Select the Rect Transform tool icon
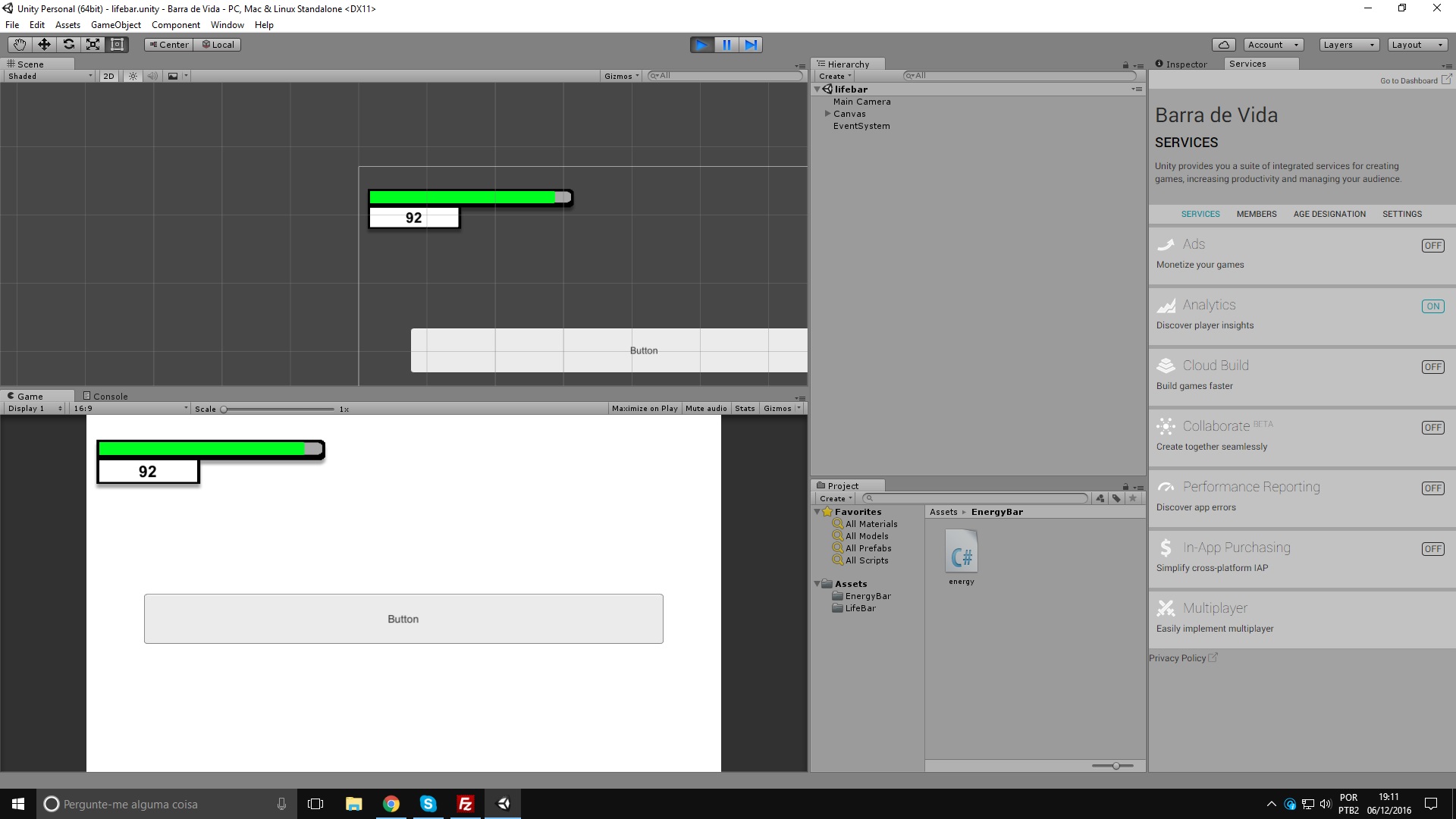Viewport: 1456px width, 819px height. (117, 45)
